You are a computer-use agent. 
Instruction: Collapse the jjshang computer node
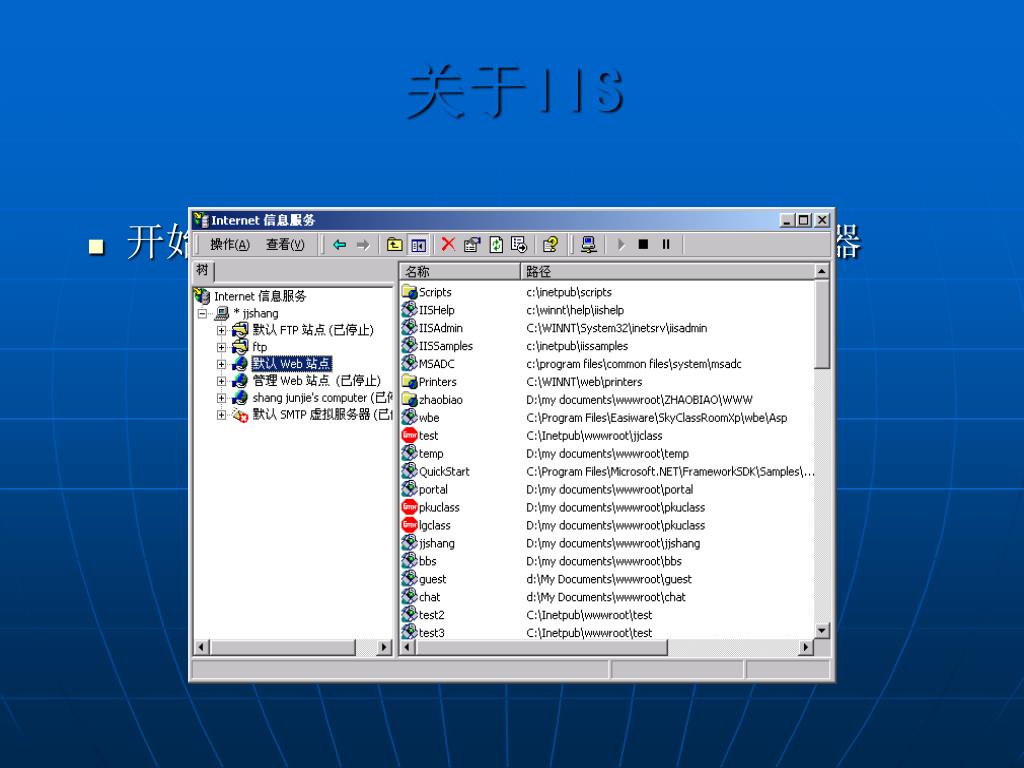(202, 313)
